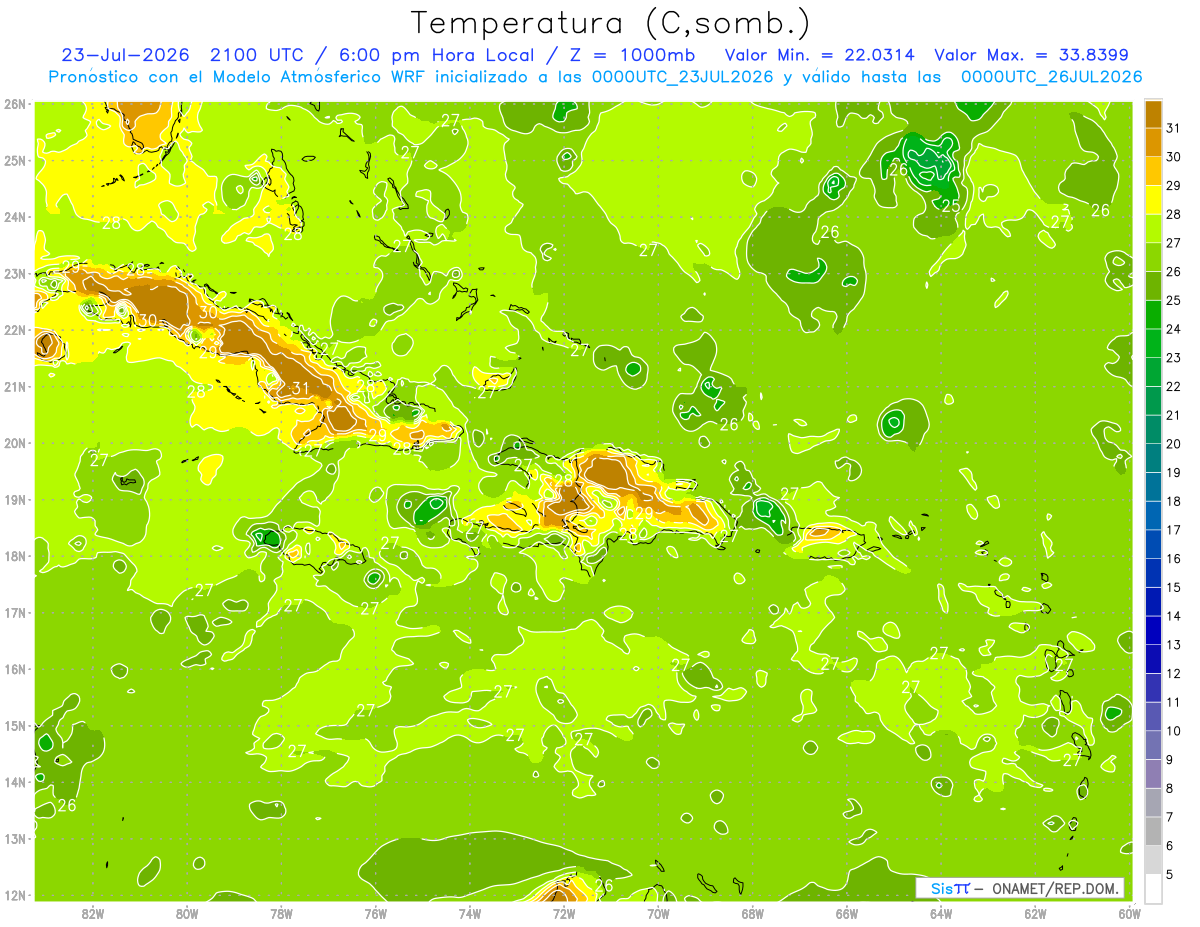Pick the white swatch below legend value 5
Viewport: 1200px width, 927px height.
click(1154, 888)
